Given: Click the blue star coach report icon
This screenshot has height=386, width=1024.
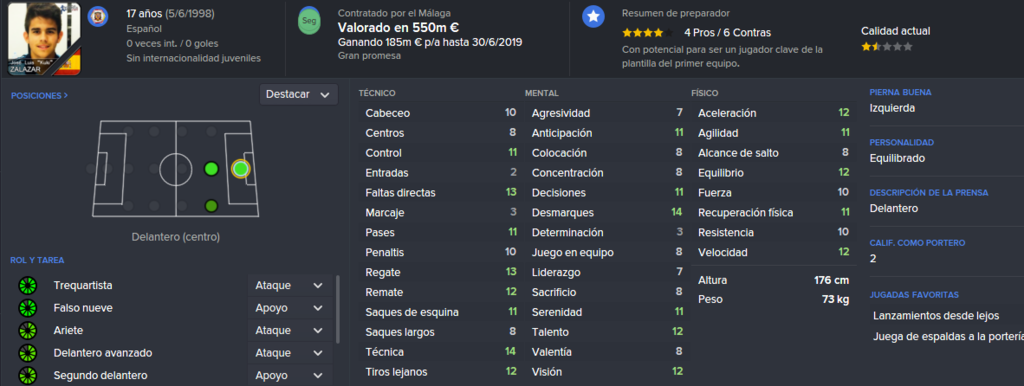Looking at the screenshot, I should [x=593, y=18].
